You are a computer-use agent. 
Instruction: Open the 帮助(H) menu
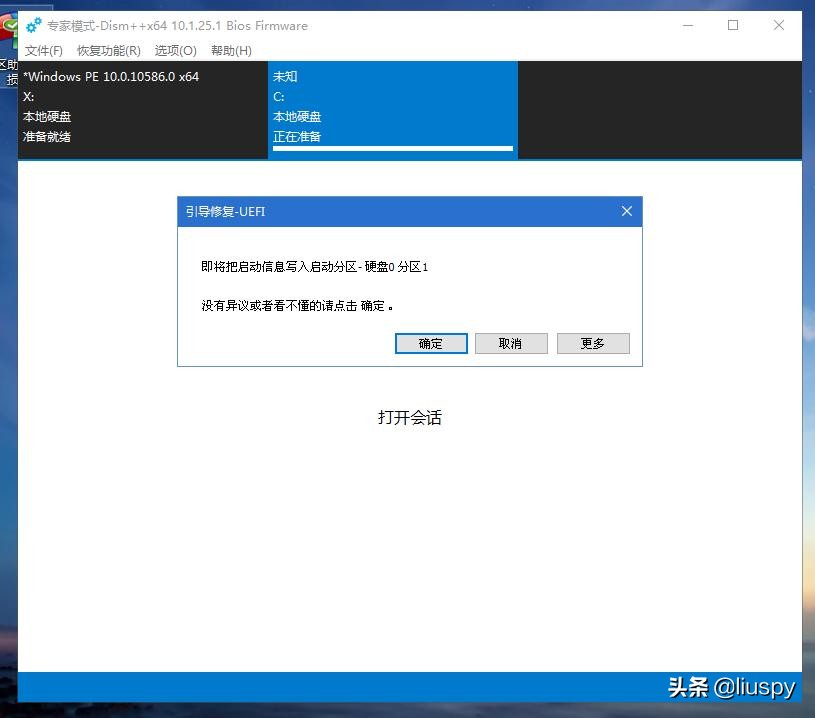(x=231, y=50)
